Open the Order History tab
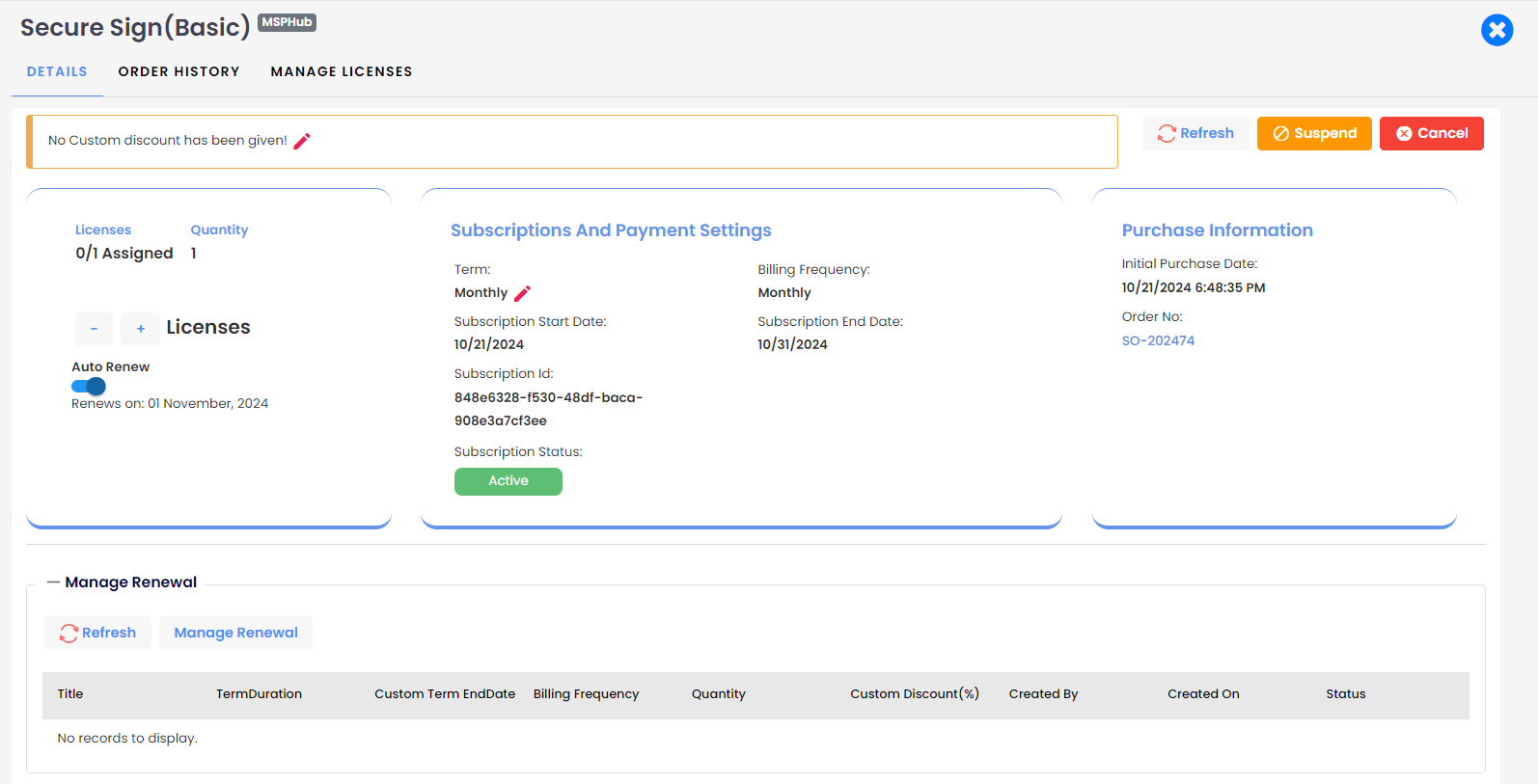The image size is (1538, 784). (179, 71)
